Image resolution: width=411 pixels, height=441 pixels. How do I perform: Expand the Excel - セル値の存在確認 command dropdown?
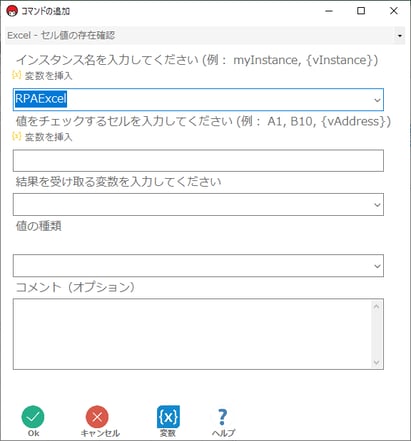tap(399, 35)
